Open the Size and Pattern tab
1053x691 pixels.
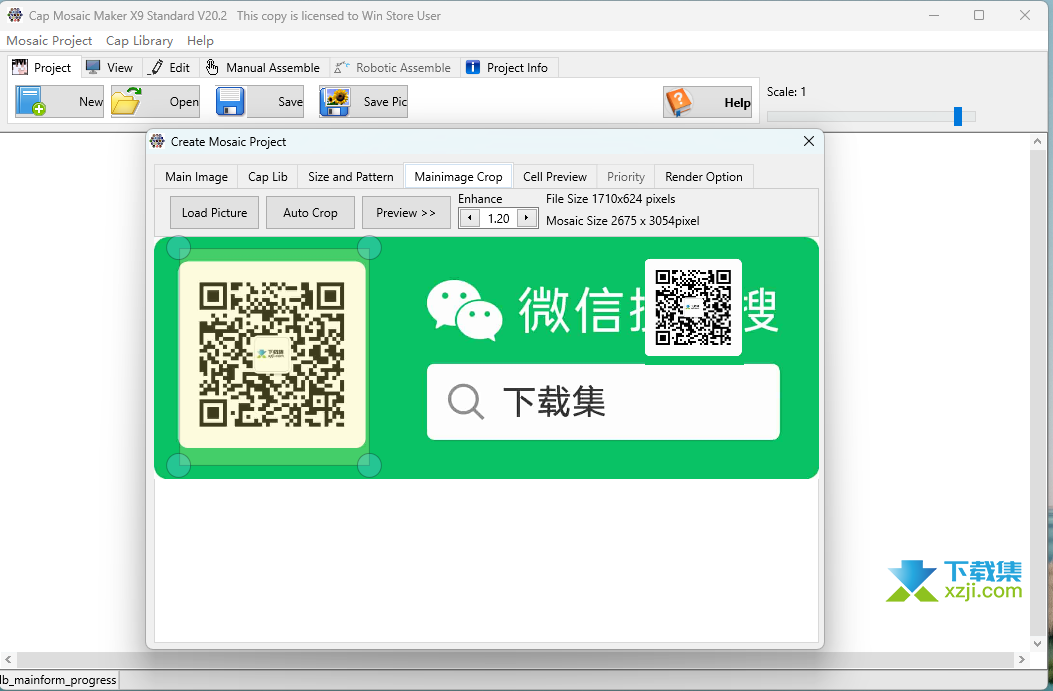pyautogui.click(x=351, y=177)
